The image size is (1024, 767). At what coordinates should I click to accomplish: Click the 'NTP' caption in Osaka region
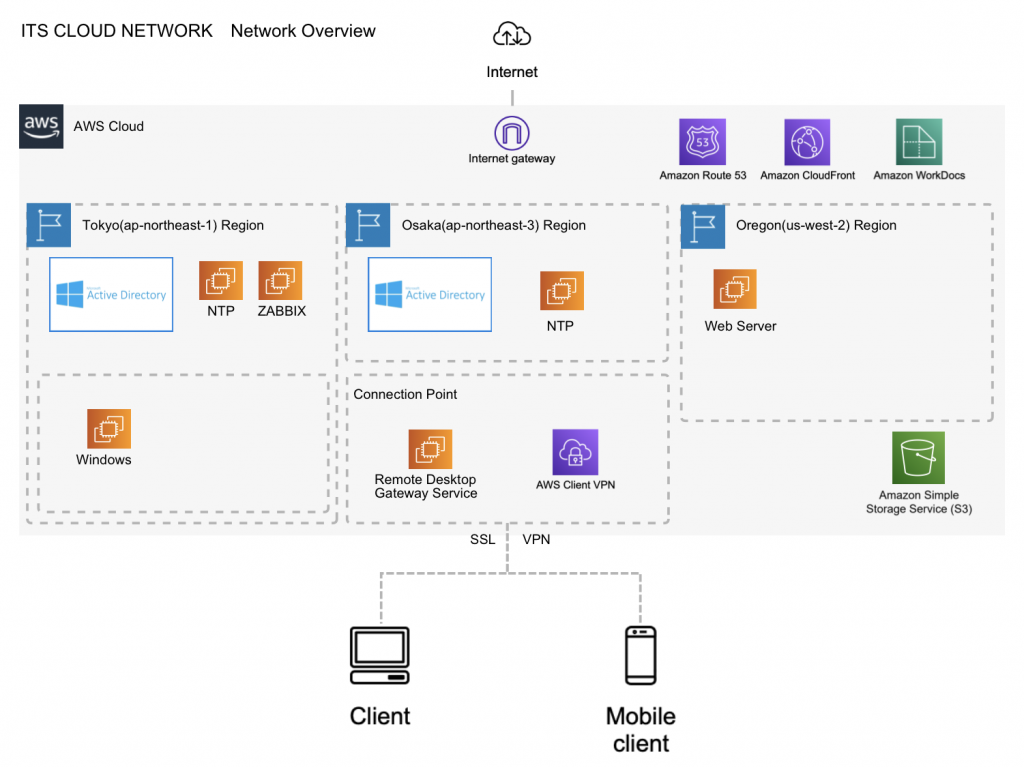click(x=560, y=326)
